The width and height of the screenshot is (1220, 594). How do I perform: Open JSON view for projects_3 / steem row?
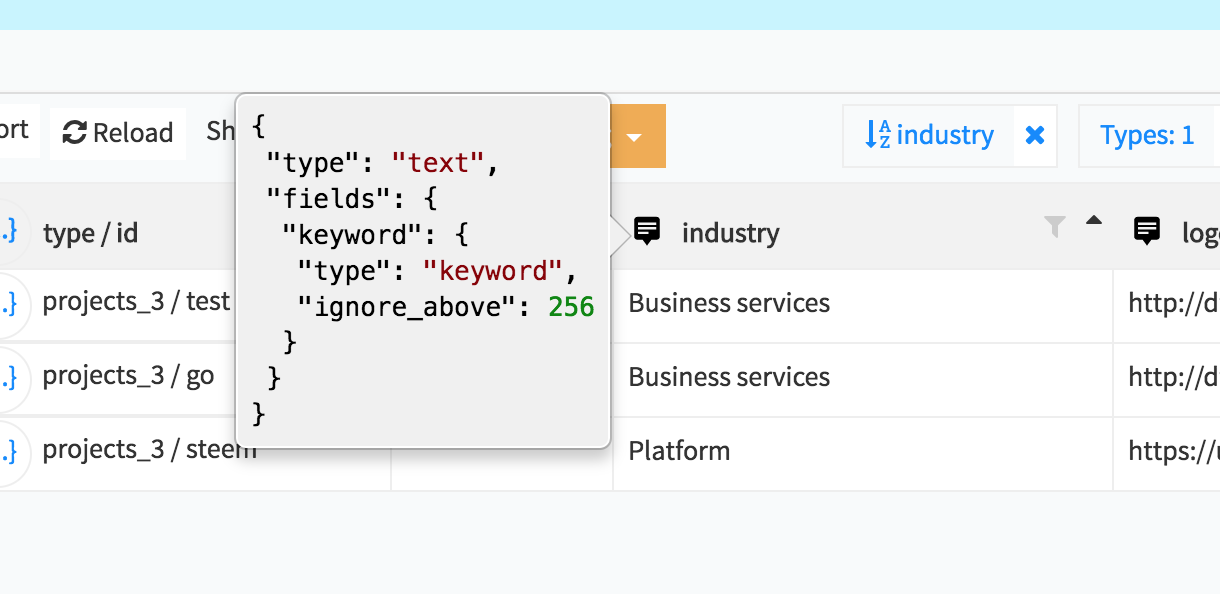coord(8,451)
